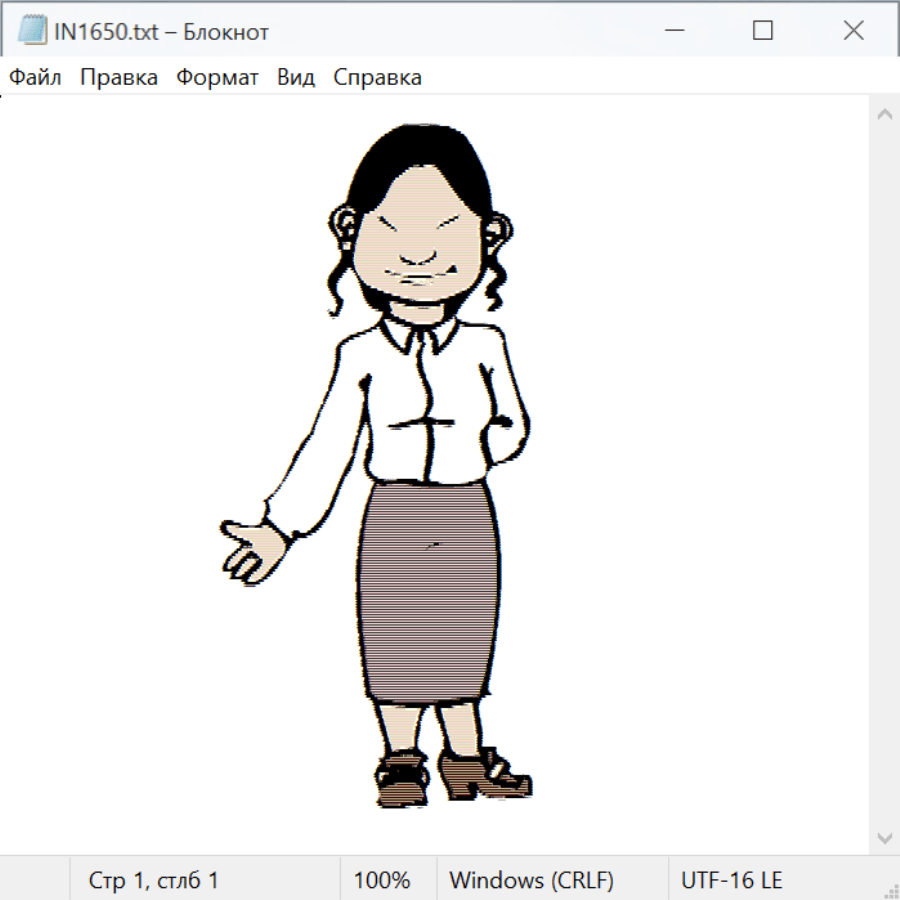This screenshot has height=900, width=900.
Task: Click the Notepad icon in the title bar
Action: [32, 31]
